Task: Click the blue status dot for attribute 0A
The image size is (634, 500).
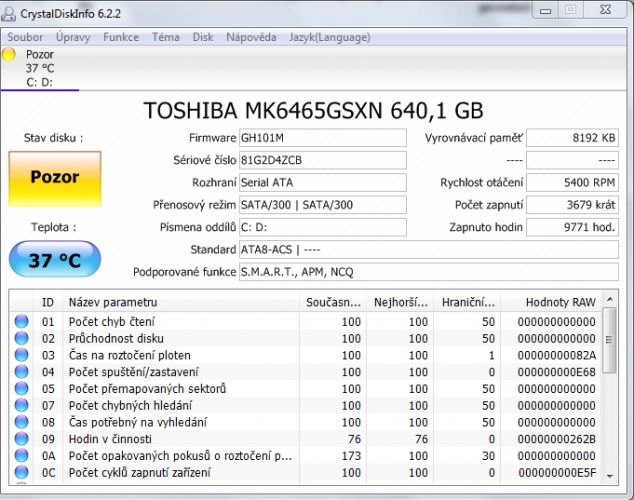Action: (21, 456)
